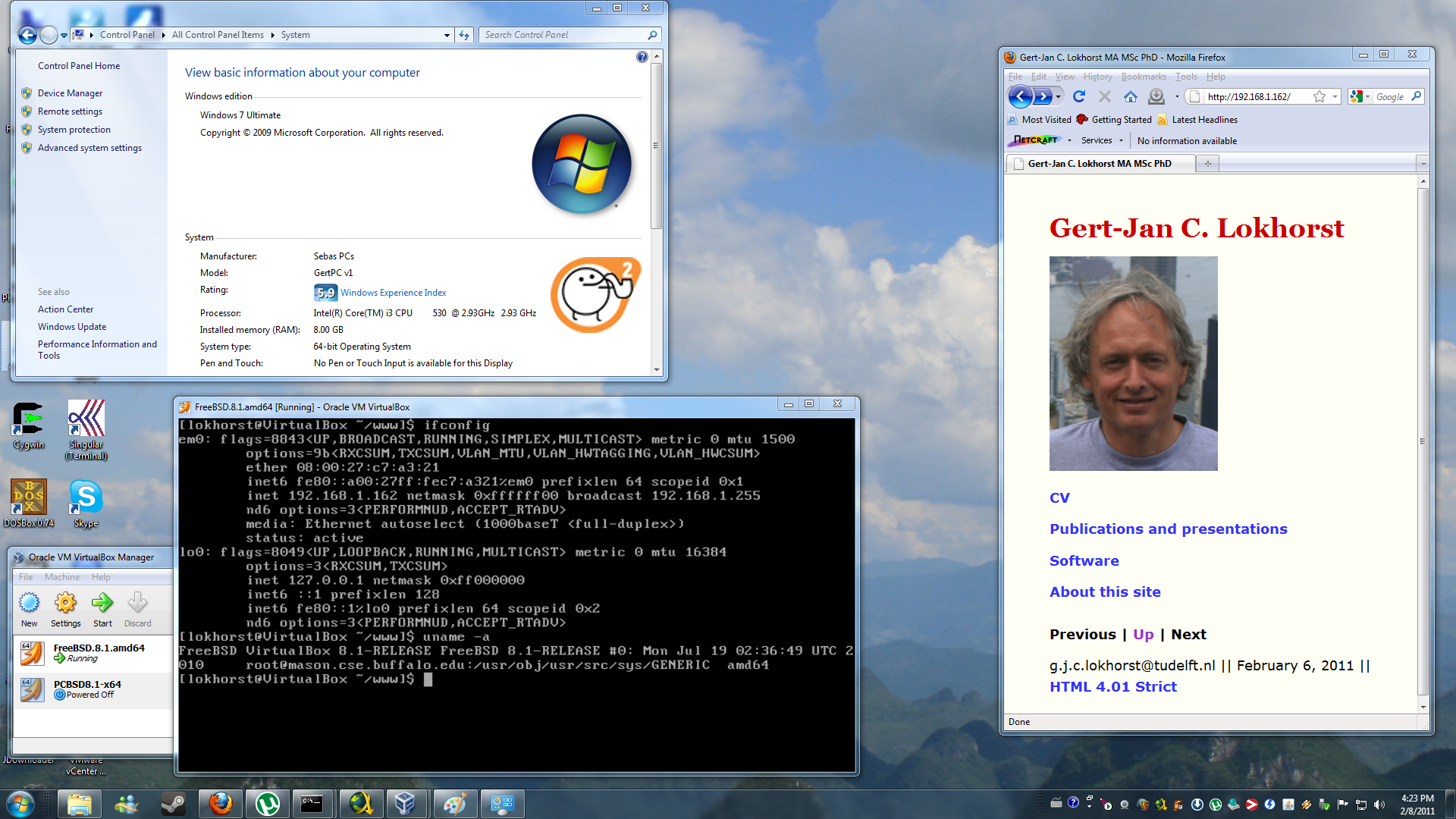This screenshot has height=819, width=1456.
Task: Expand the Netcraft toolbar menu arrow
Action: point(1069,140)
